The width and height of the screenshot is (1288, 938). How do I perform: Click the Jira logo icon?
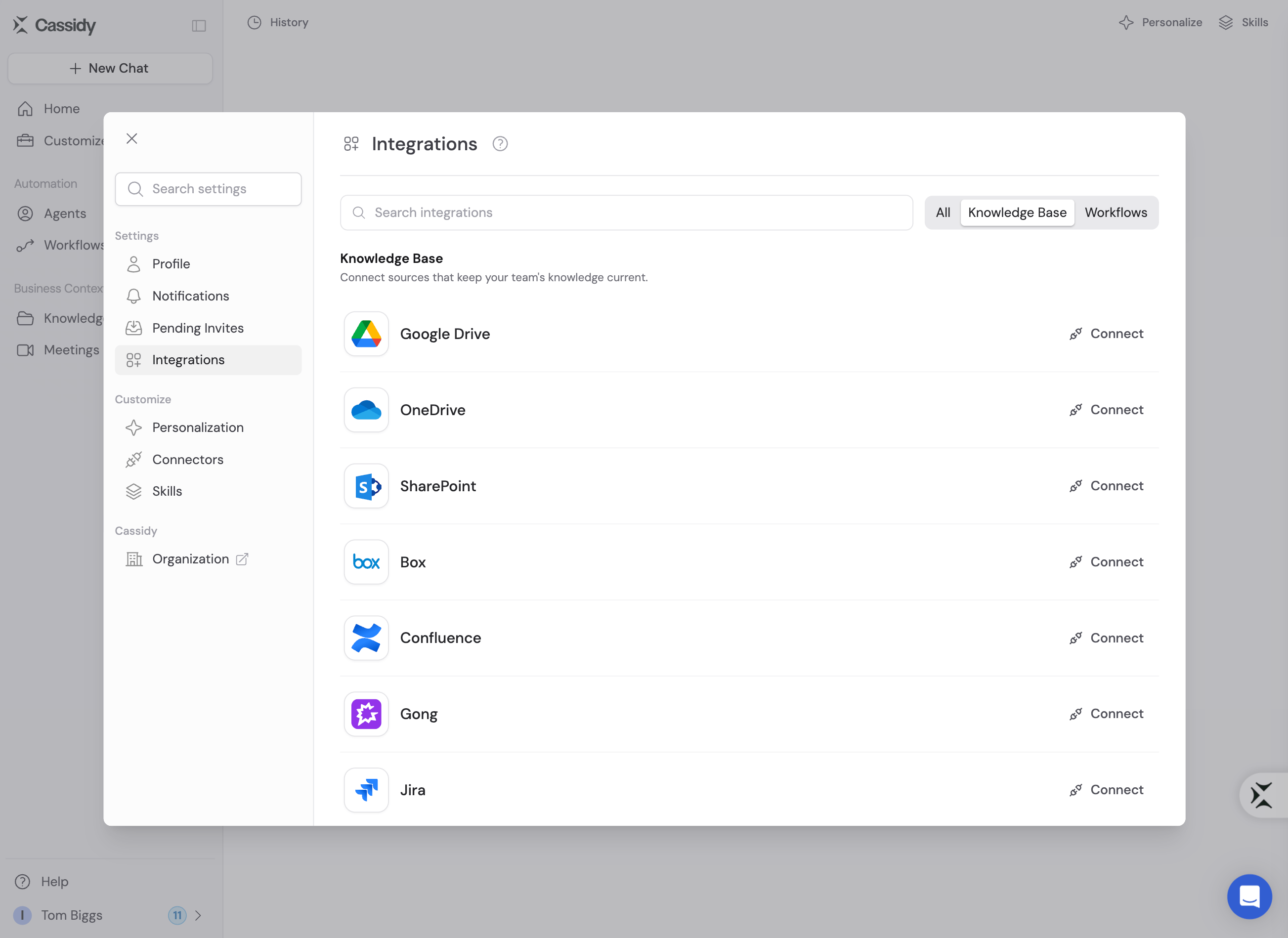366,790
